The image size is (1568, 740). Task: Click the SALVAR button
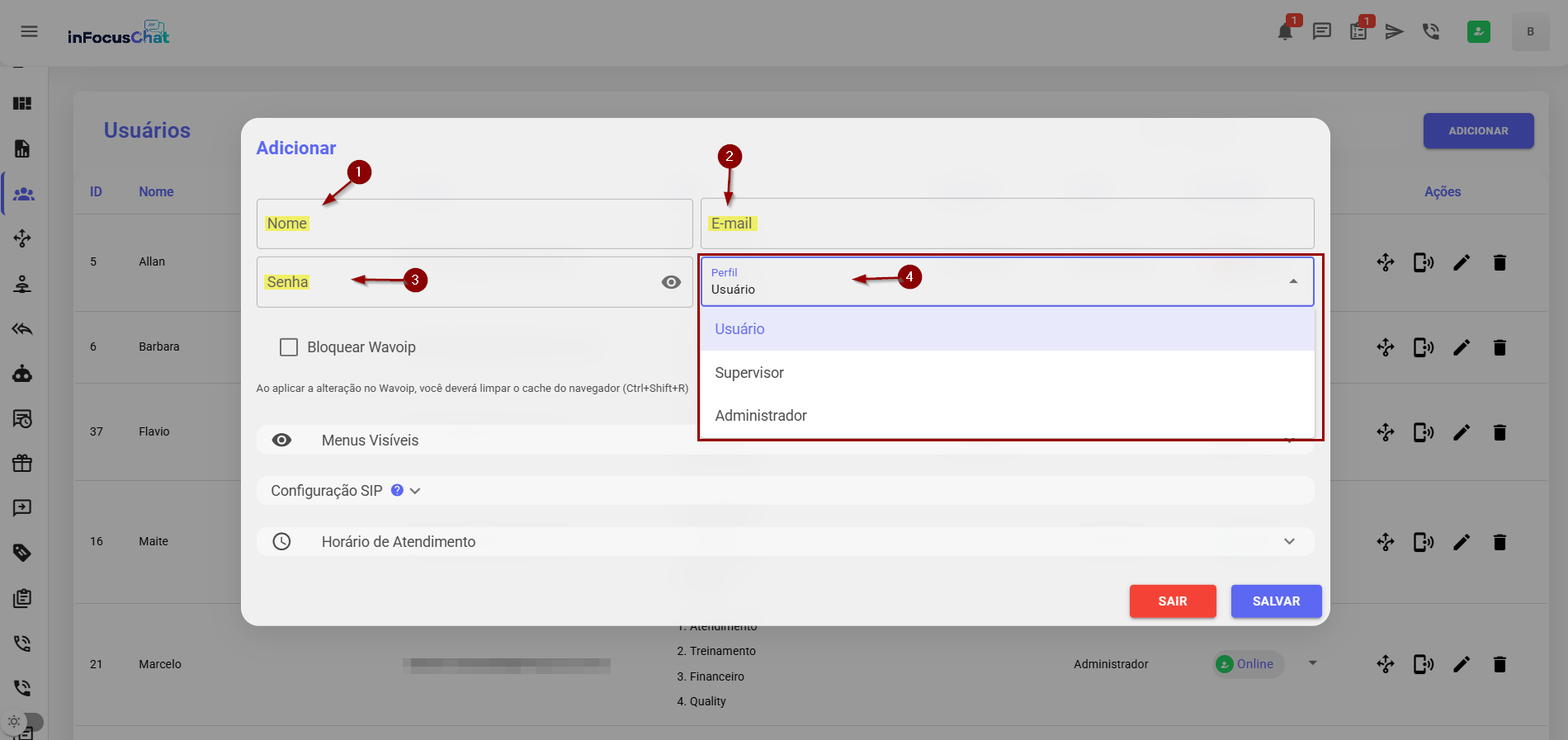1276,601
